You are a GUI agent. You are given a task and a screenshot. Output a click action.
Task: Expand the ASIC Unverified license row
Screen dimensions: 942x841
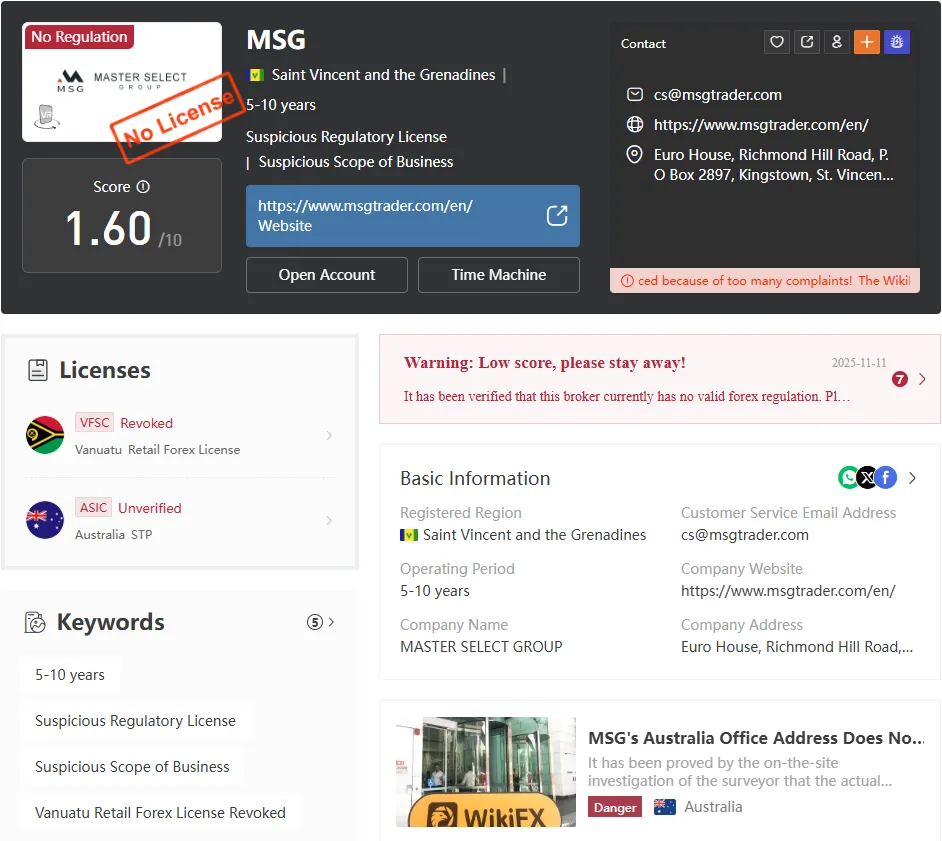[x=180, y=520]
